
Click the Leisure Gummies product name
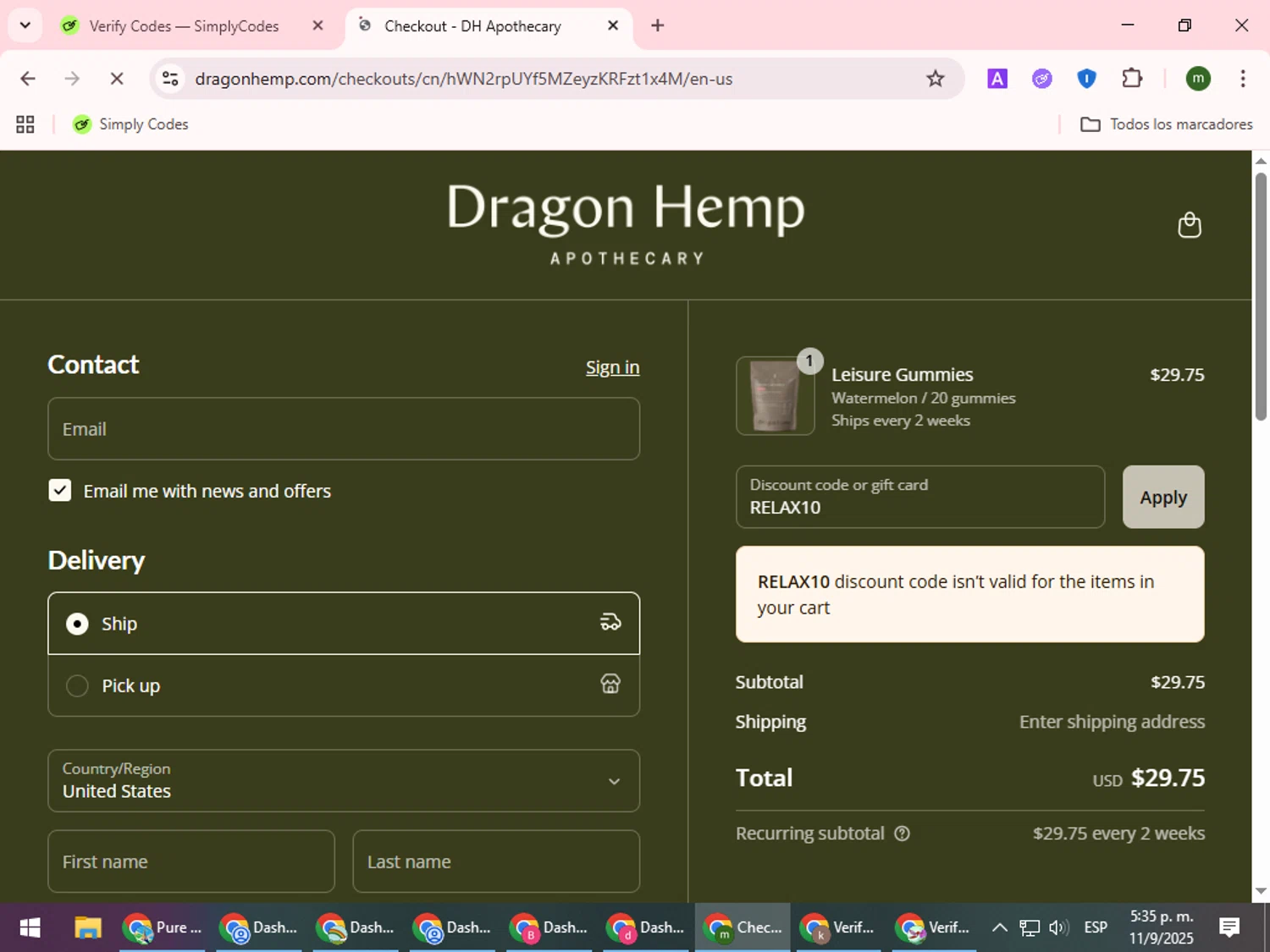pyautogui.click(x=902, y=374)
